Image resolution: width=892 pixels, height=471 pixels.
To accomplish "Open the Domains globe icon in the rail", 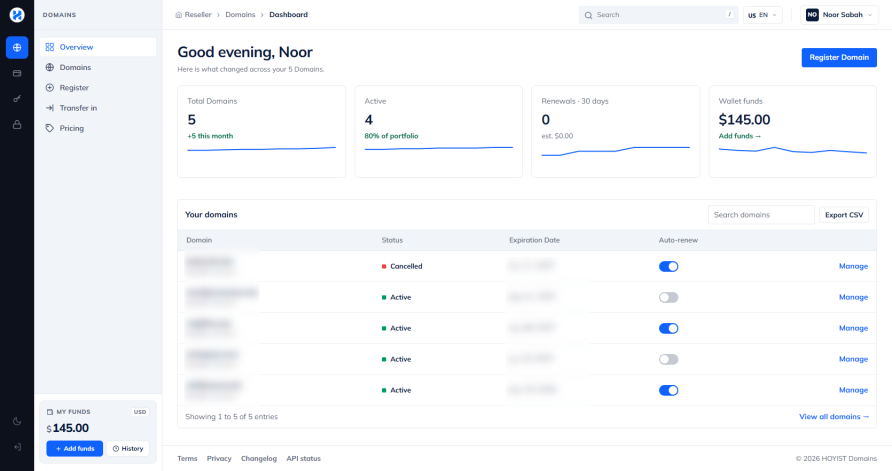I will (17, 47).
